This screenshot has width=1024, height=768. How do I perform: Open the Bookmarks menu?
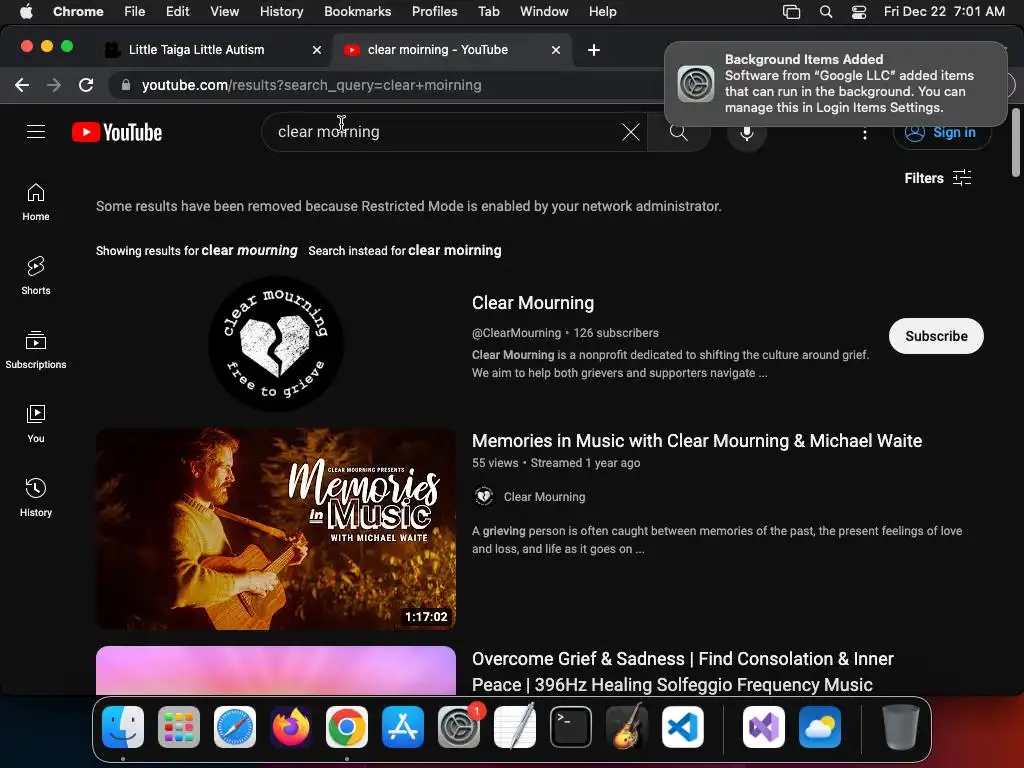click(357, 11)
